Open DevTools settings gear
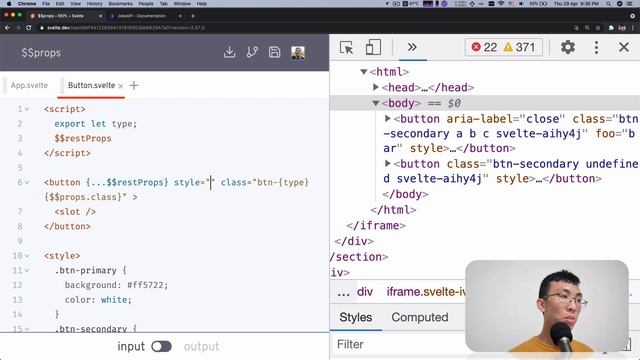This screenshot has height=360, width=640. tap(568, 47)
